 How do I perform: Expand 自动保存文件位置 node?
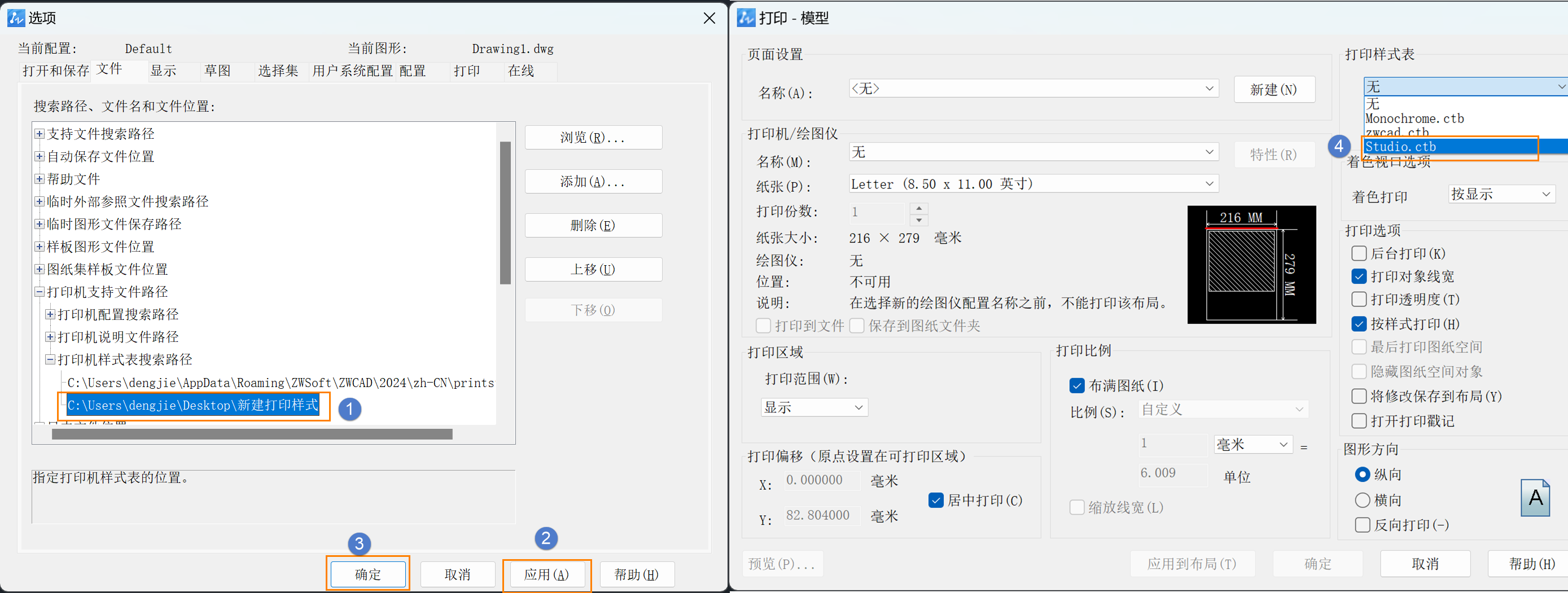point(40,156)
